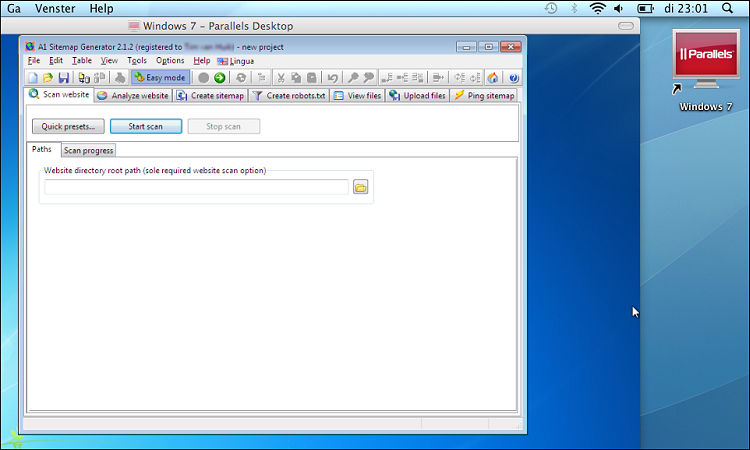Screen dimensions: 750x450
Task: Click the Stop scan button
Action: click(x=224, y=126)
